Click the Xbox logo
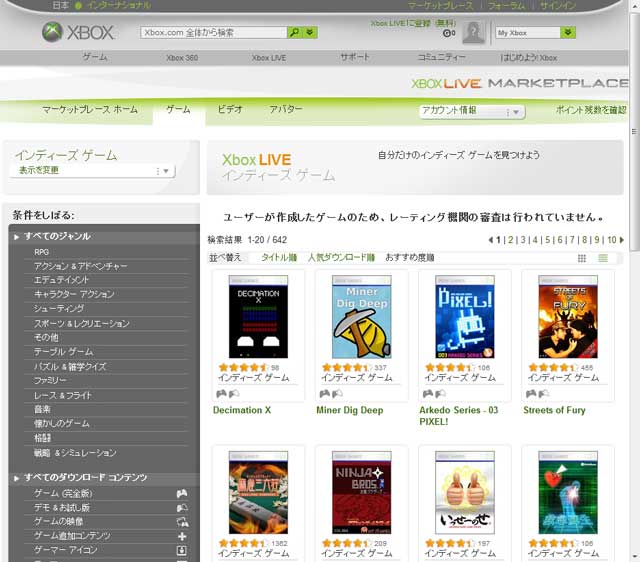 (78, 32)
